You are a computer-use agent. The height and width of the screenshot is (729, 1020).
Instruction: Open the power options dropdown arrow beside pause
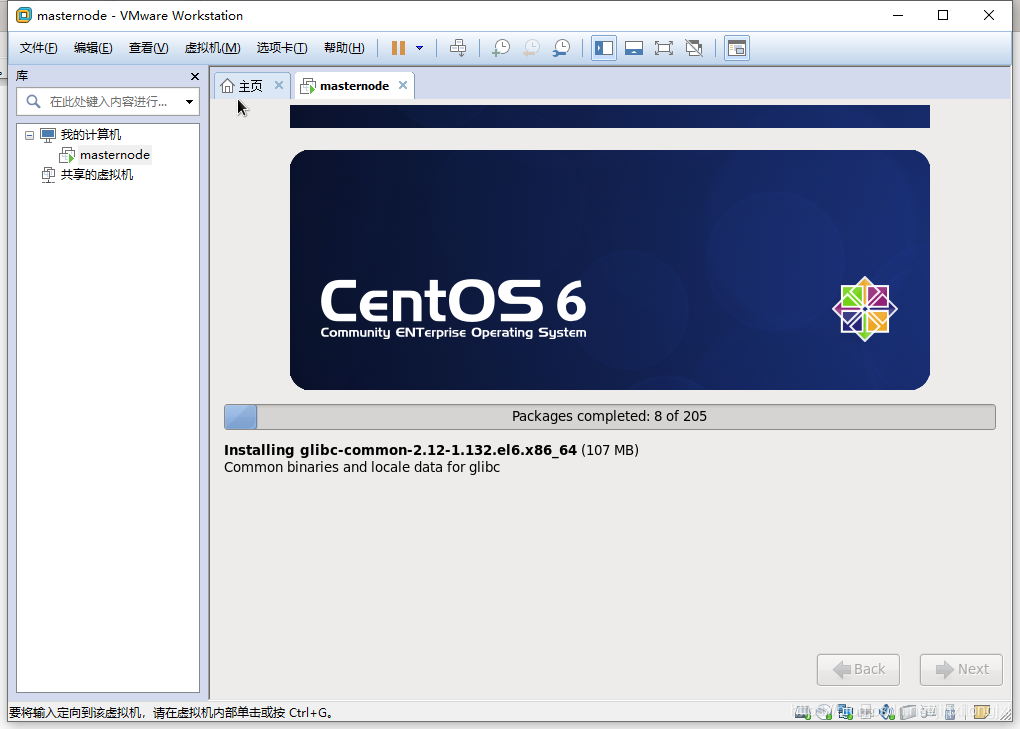pos(420,48)
